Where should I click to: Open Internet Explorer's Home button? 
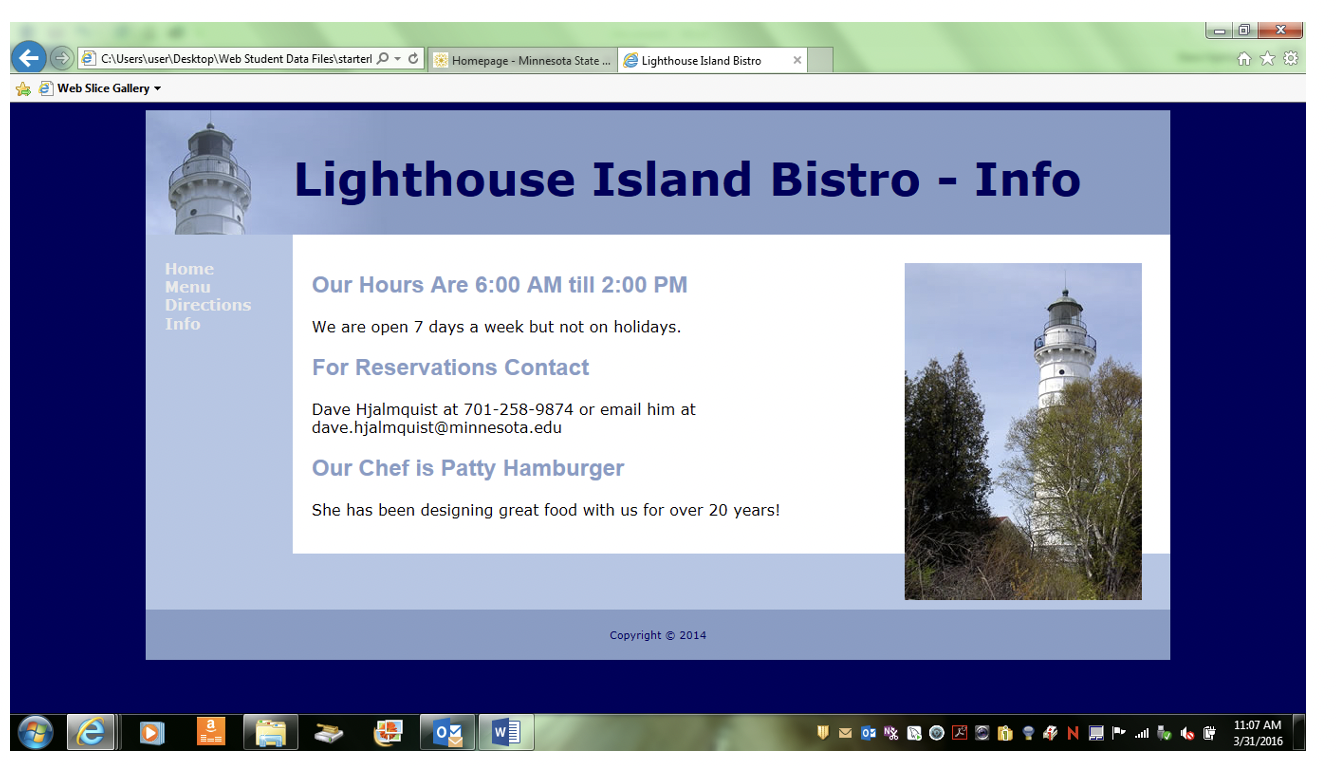1244,58
